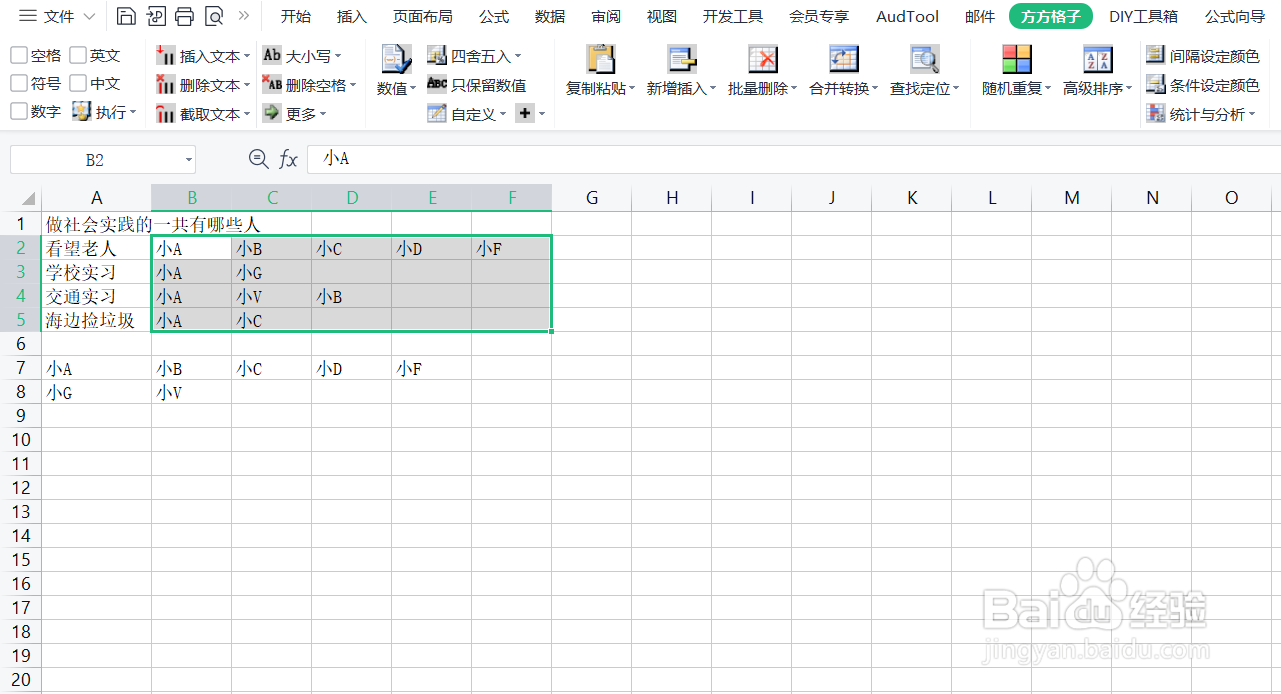
Task: Click the 插入文本 icon
Action: (x=166, y=56)
